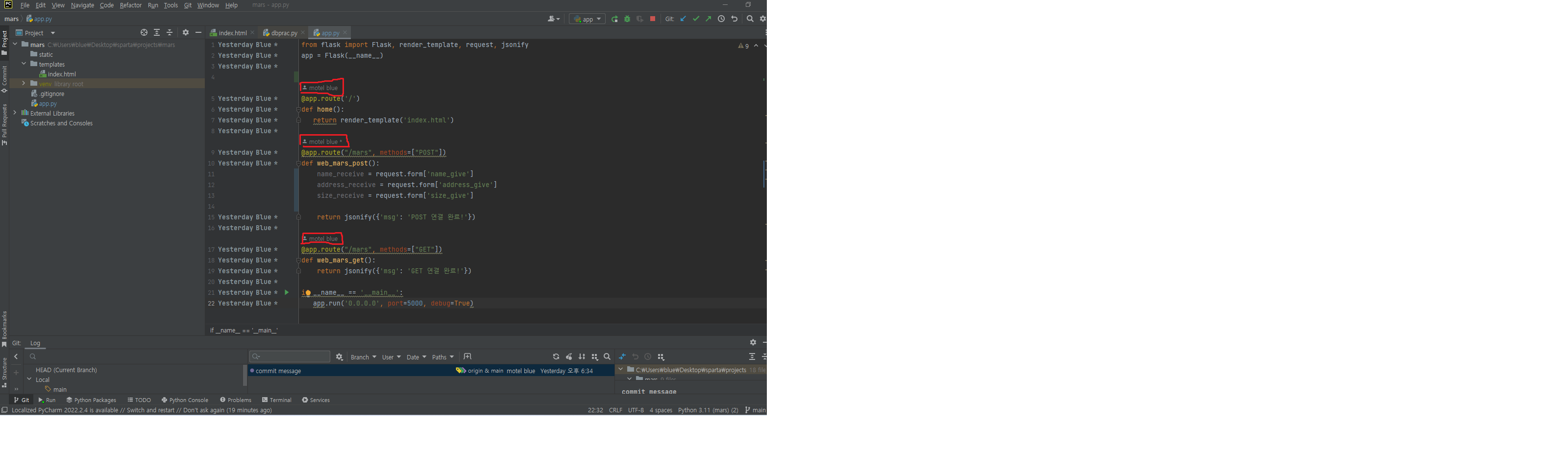Rerun the app configuration
The width and height of the screenshot is (1568, 474).
point(615,19)
